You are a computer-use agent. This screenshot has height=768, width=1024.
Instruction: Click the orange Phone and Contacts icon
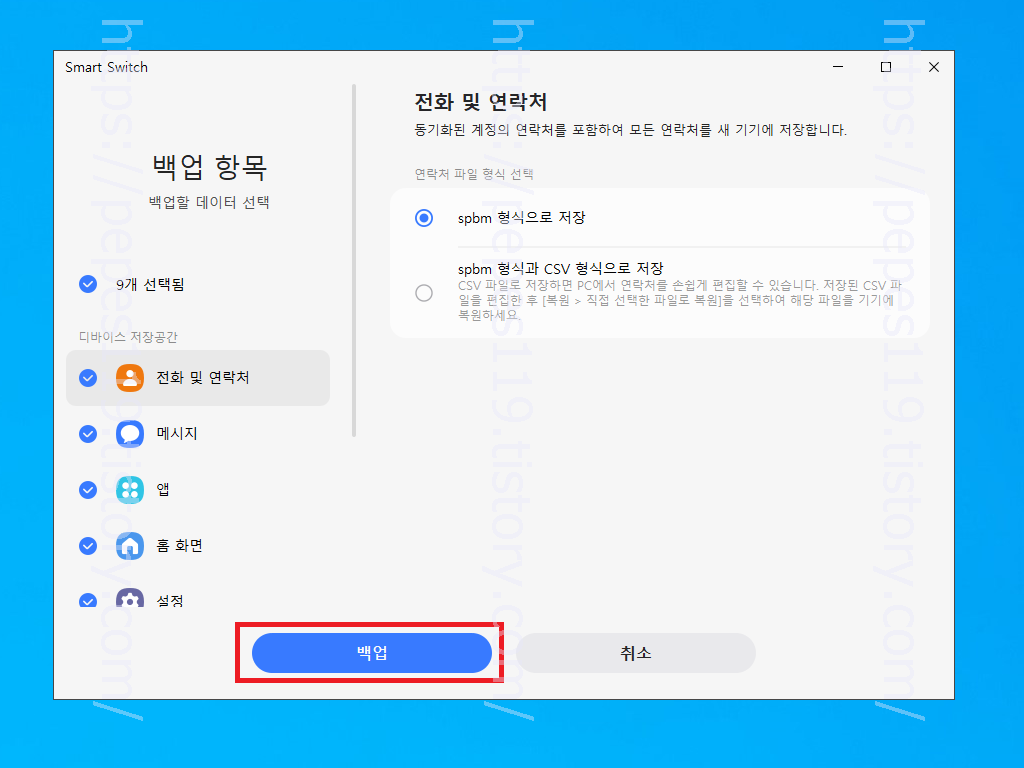pos(130,377)
